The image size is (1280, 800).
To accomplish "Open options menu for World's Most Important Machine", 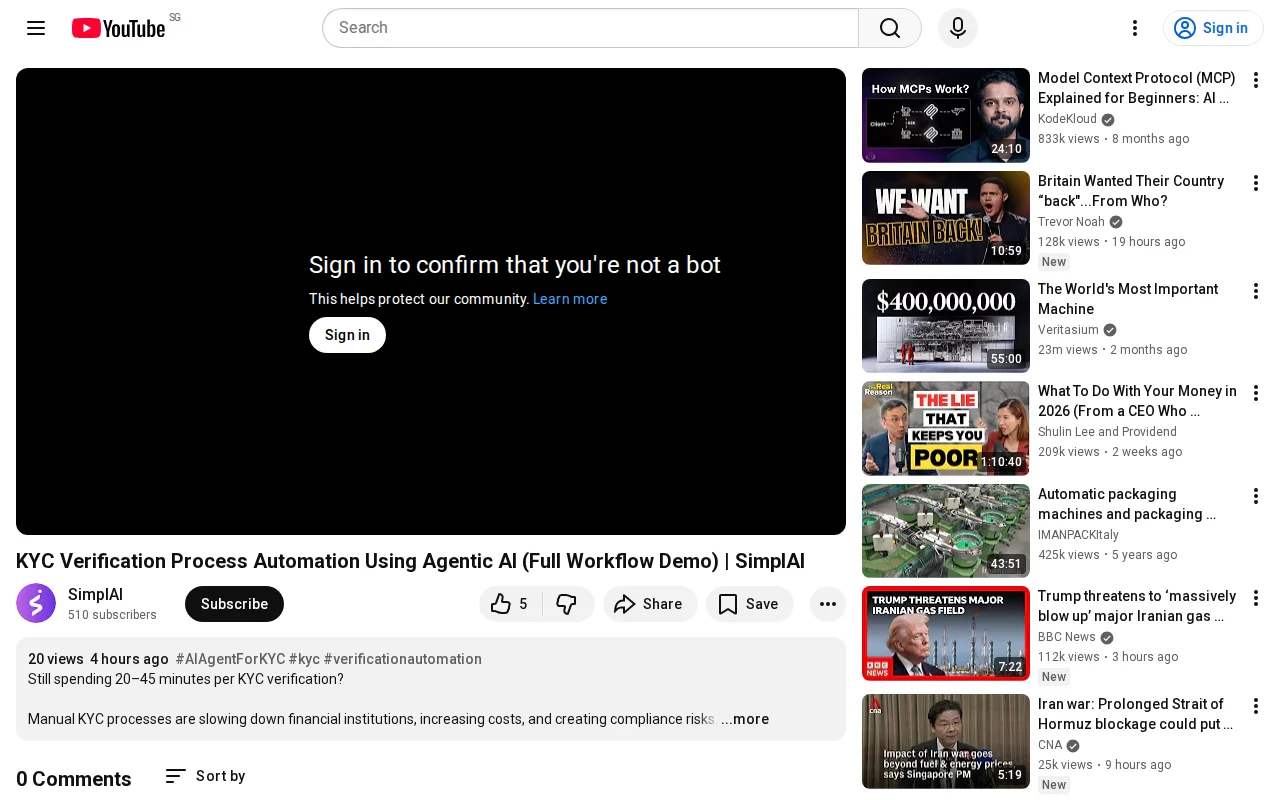I will pos(1256,291).
